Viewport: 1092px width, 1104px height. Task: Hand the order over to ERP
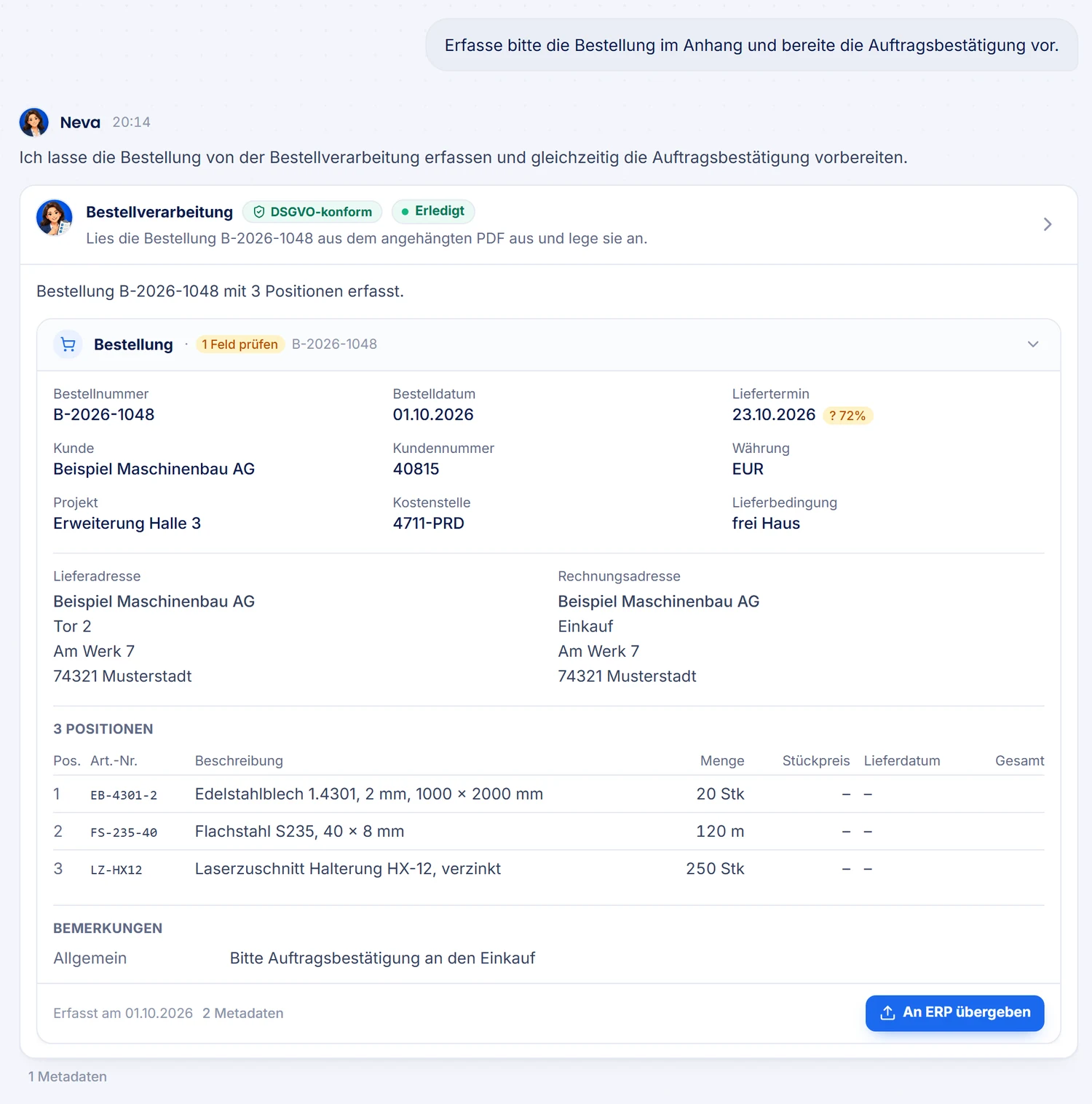click(954, 1013)
